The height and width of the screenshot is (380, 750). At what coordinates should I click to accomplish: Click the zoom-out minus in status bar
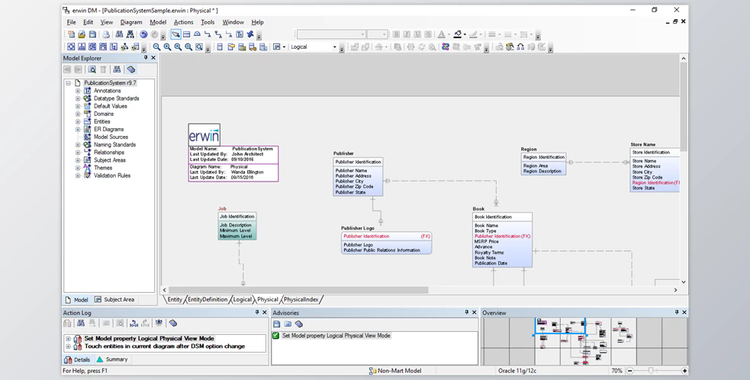[630, 371]
